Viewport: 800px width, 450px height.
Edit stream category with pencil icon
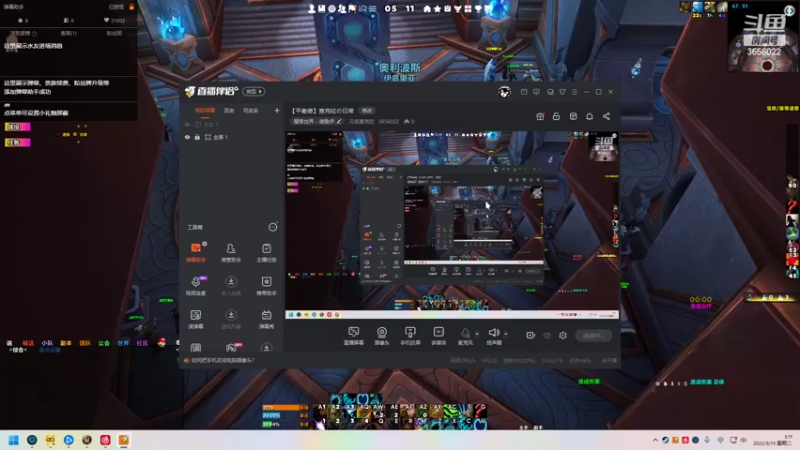coord(339,121)
